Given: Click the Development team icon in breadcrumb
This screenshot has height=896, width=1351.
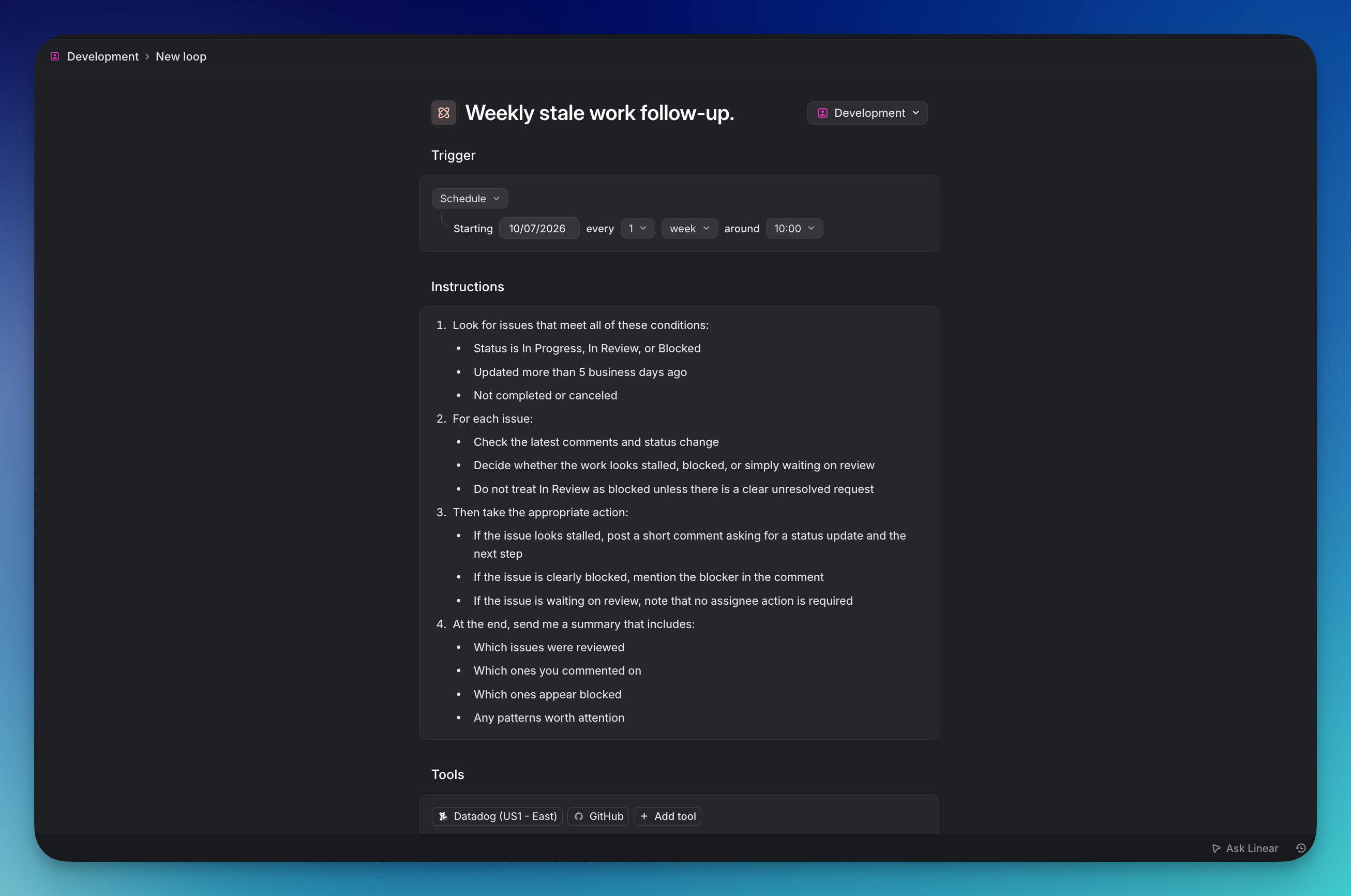Looking at the screenshot, I should click(x=55, y=56).
